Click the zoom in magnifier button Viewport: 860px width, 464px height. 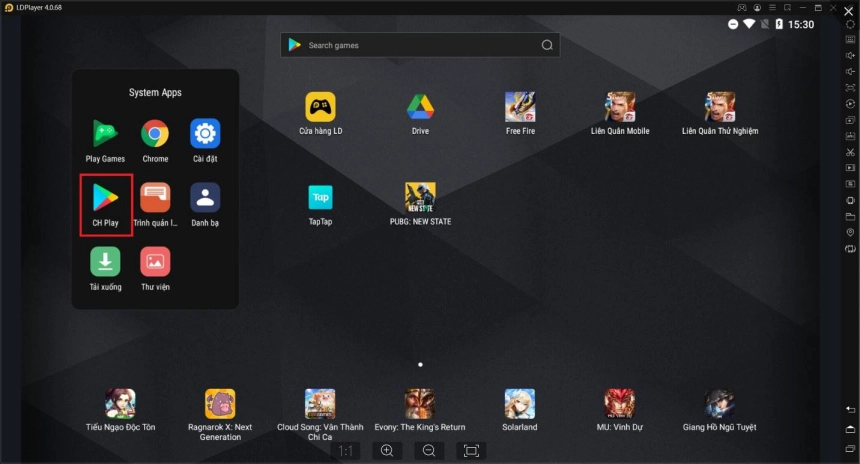point(387,451)
